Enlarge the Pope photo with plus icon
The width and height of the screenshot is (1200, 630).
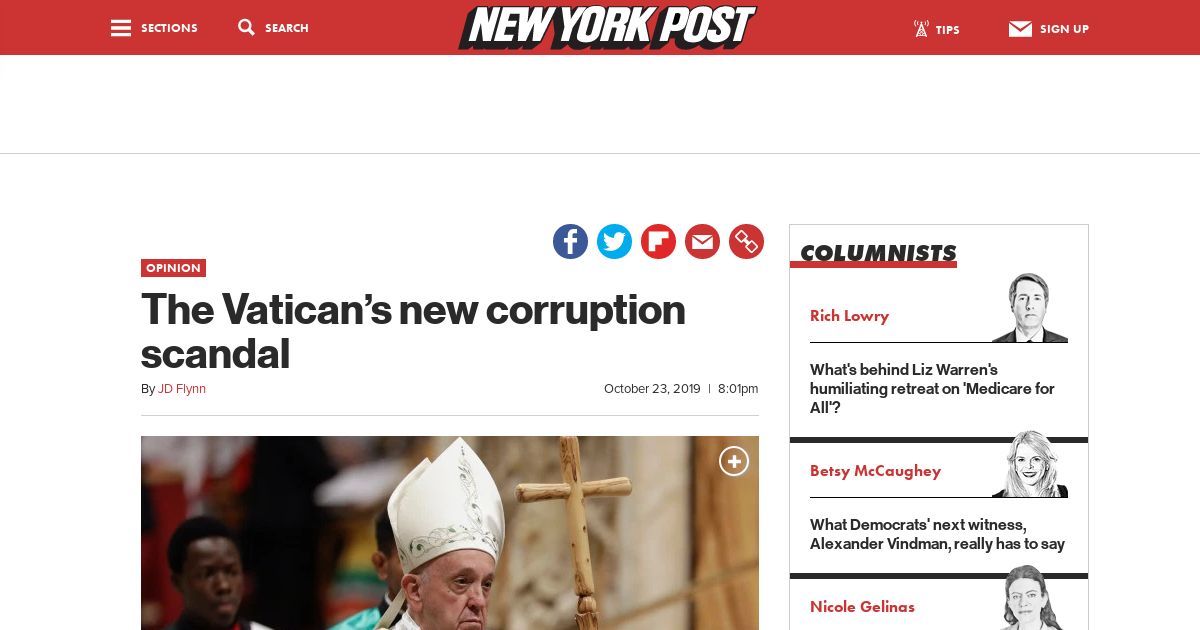click(x=734, y=461)
